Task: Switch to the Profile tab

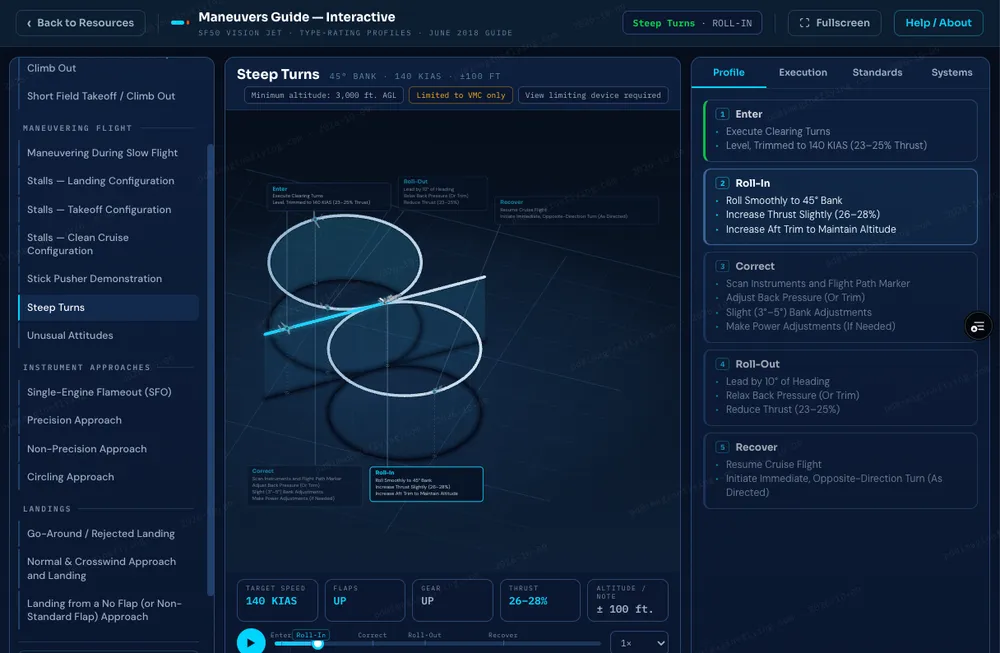Action: coord(728,73)
